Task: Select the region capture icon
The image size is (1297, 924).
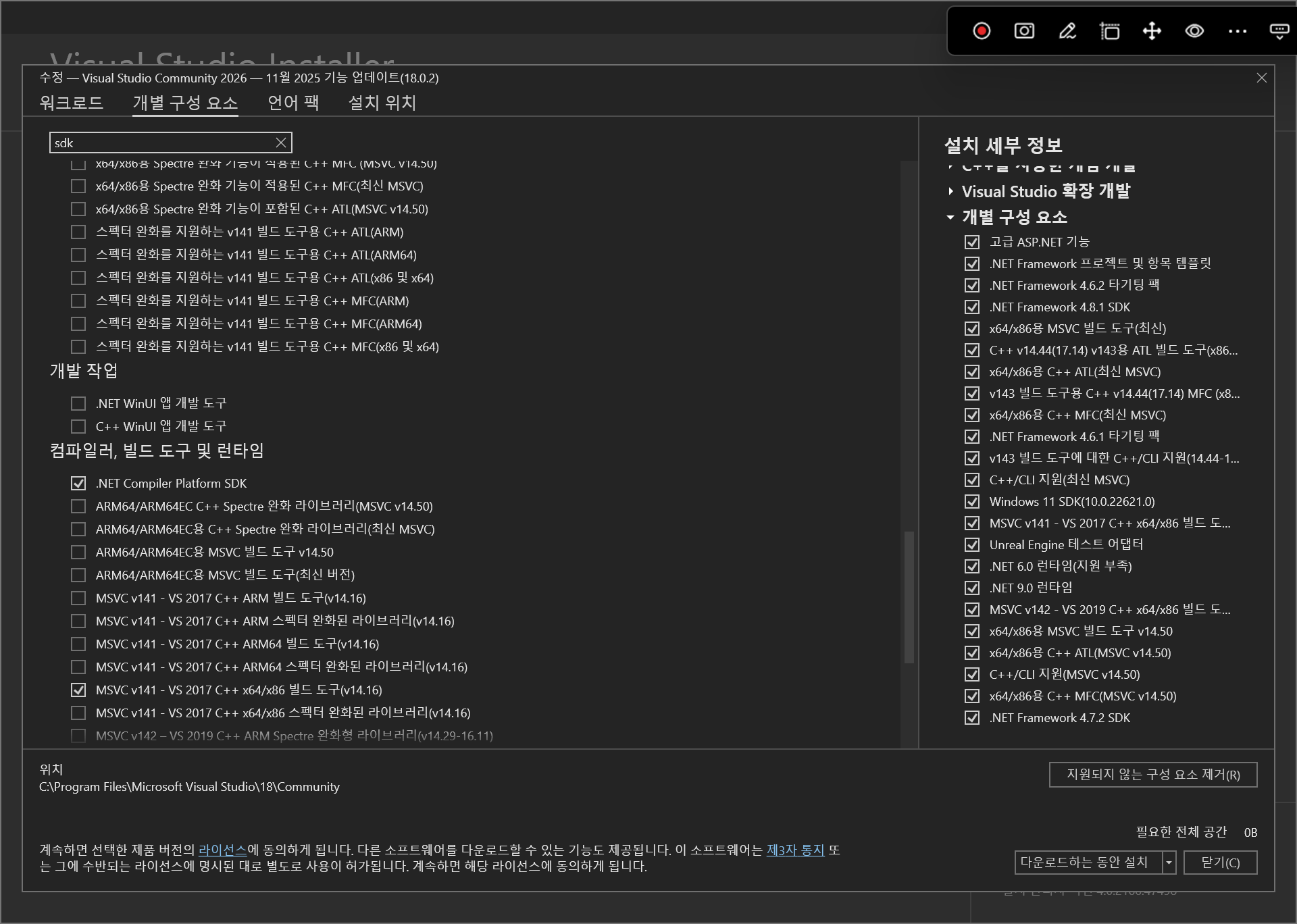Action: coord(1110,32)
